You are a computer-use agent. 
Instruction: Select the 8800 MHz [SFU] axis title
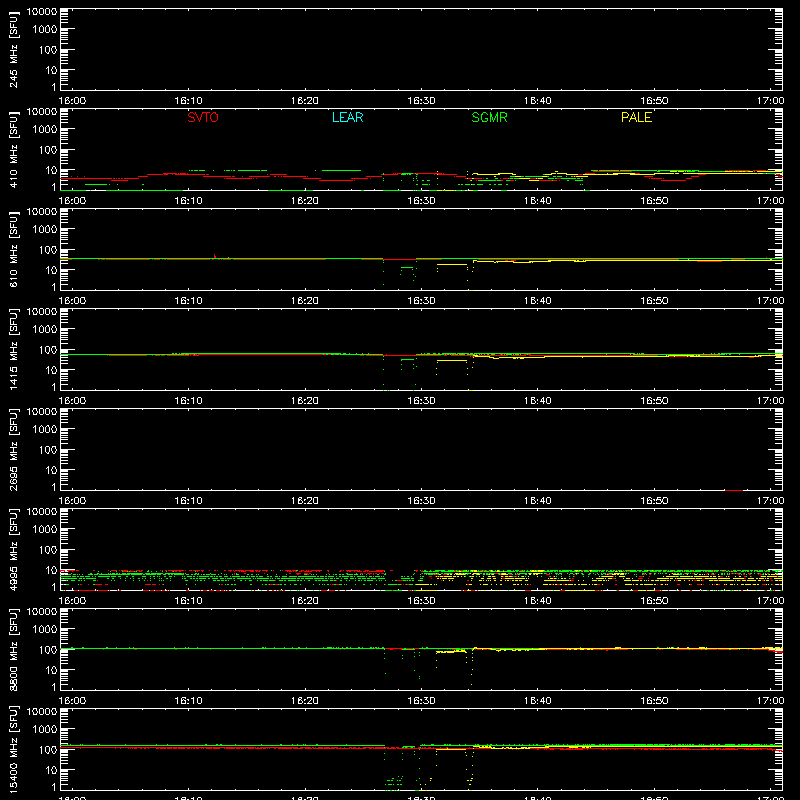13,650
